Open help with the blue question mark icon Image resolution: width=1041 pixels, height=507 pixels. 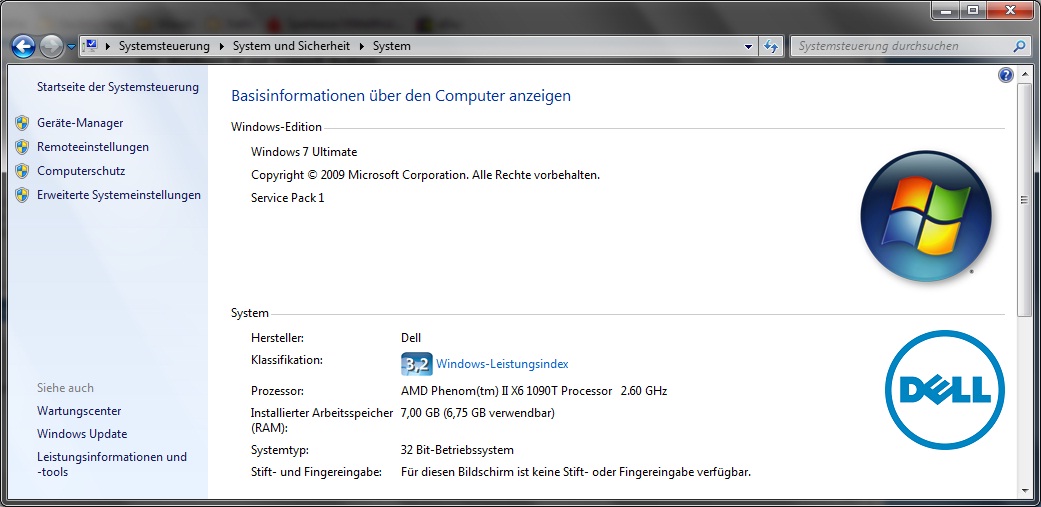pos(1006,75)
